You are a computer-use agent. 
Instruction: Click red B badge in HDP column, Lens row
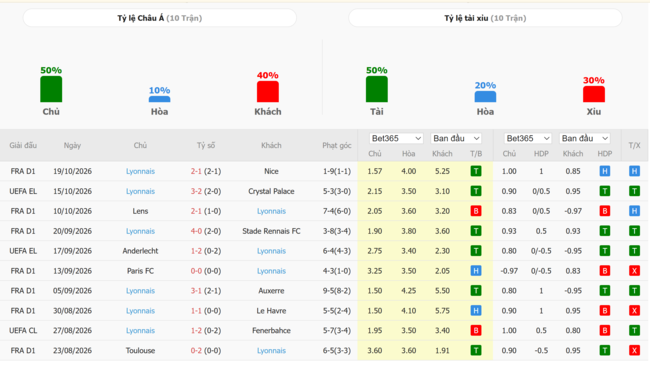click(605, 211)
